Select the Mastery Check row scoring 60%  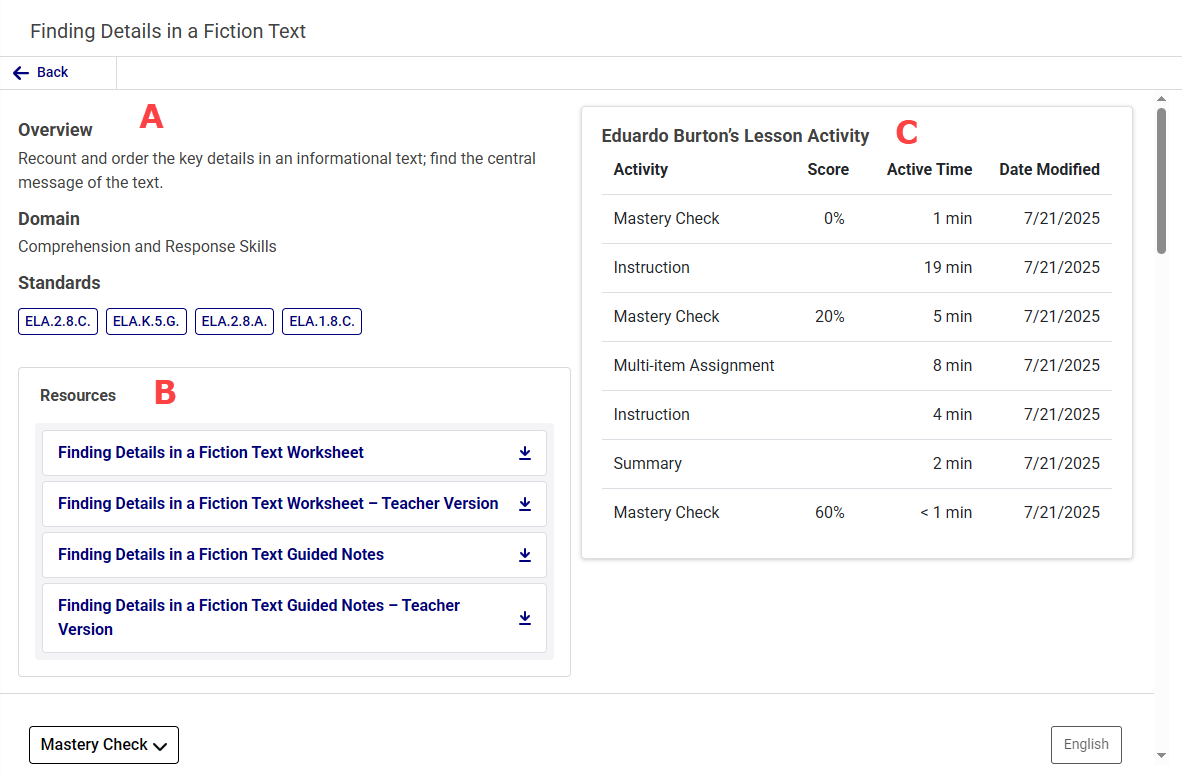pyautogui.click(x=856, y=513)
